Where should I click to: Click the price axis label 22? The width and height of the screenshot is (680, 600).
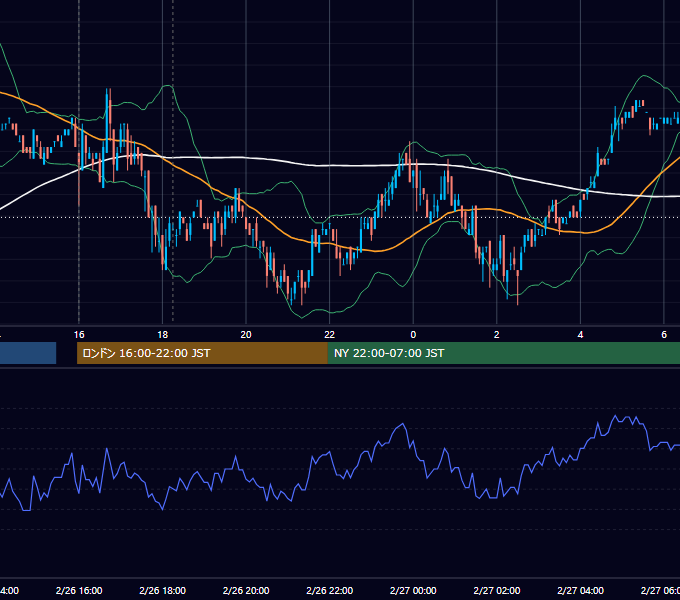click(330, 335)
